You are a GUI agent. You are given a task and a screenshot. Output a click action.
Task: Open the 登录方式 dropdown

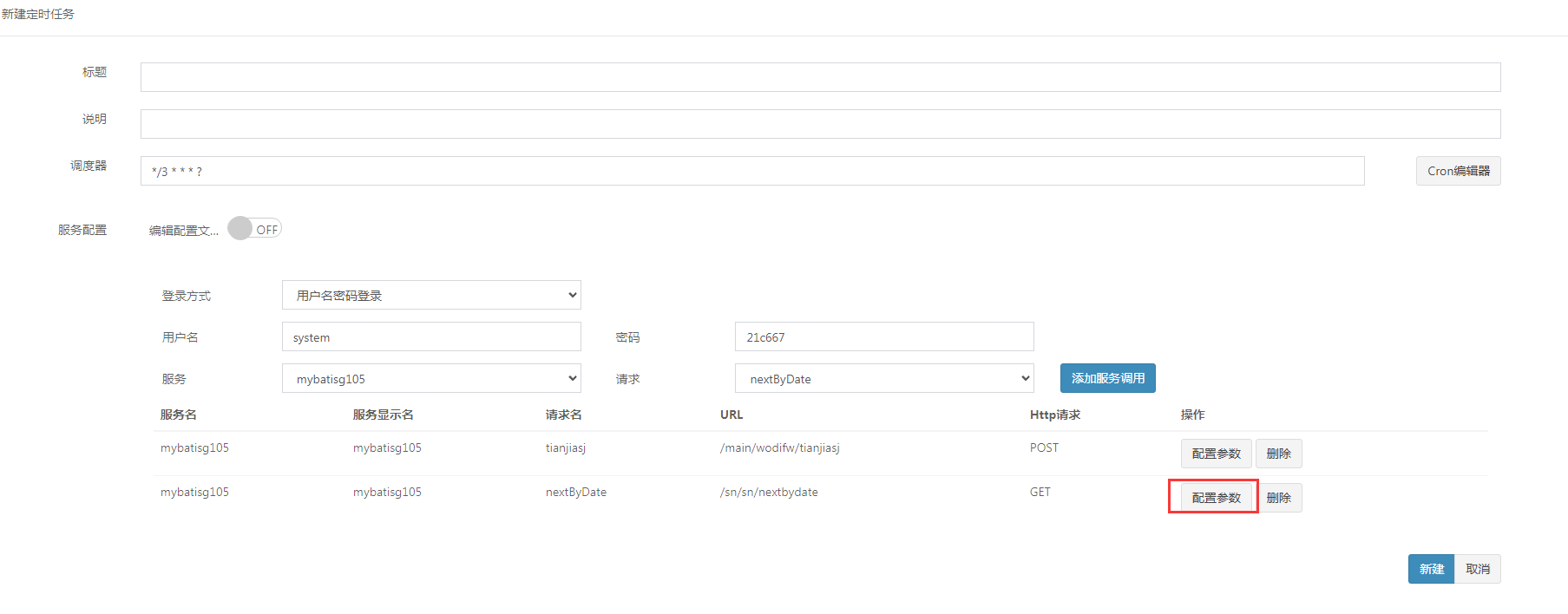click(x=431, y=295)
